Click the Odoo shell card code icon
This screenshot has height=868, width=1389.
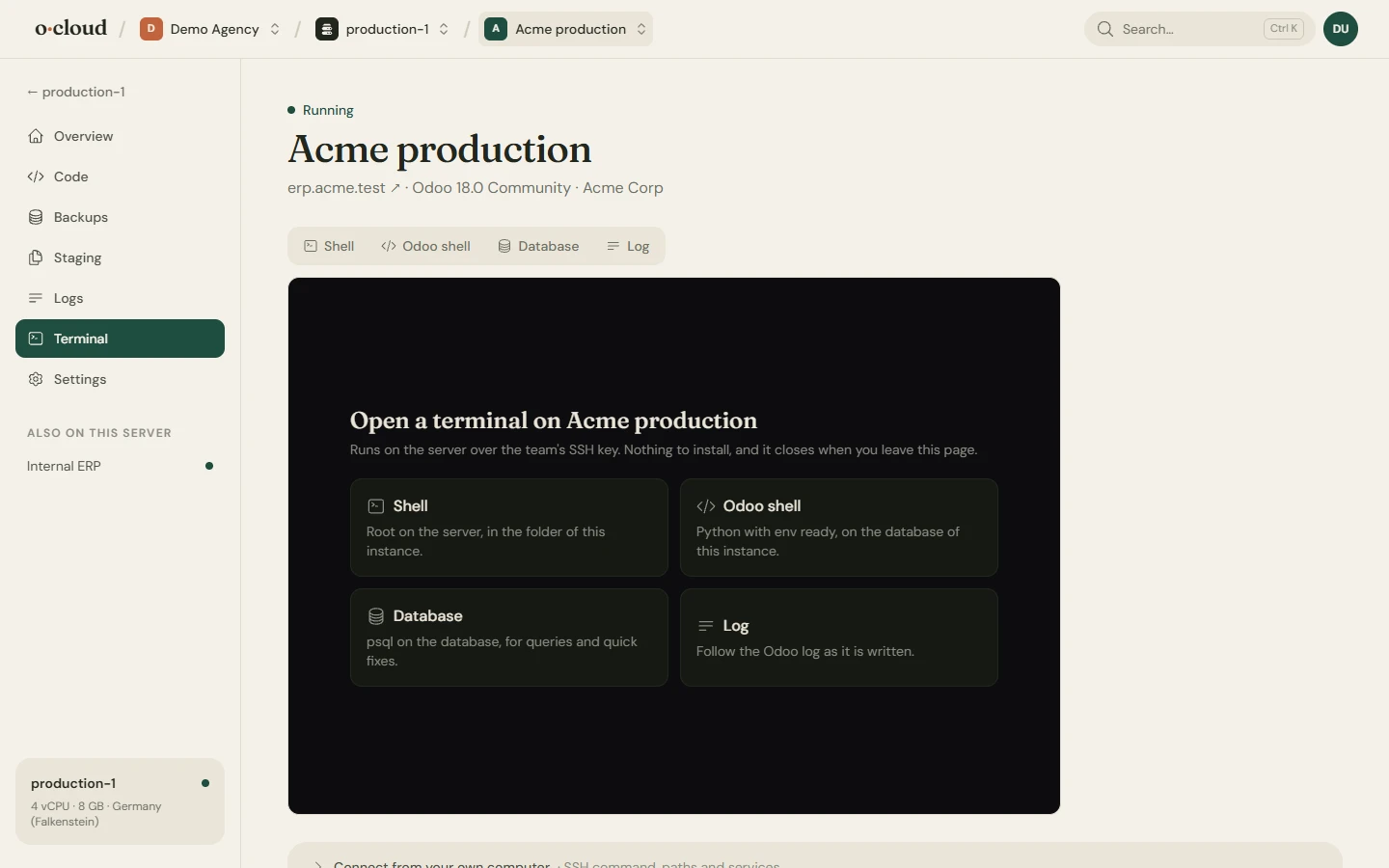tap(706, 506)
